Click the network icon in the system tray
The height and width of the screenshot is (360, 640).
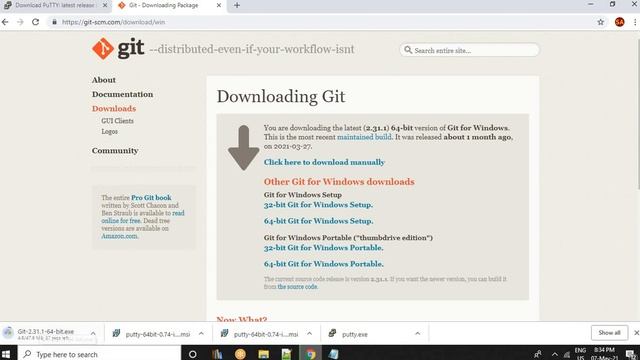(x=567, y=354)
